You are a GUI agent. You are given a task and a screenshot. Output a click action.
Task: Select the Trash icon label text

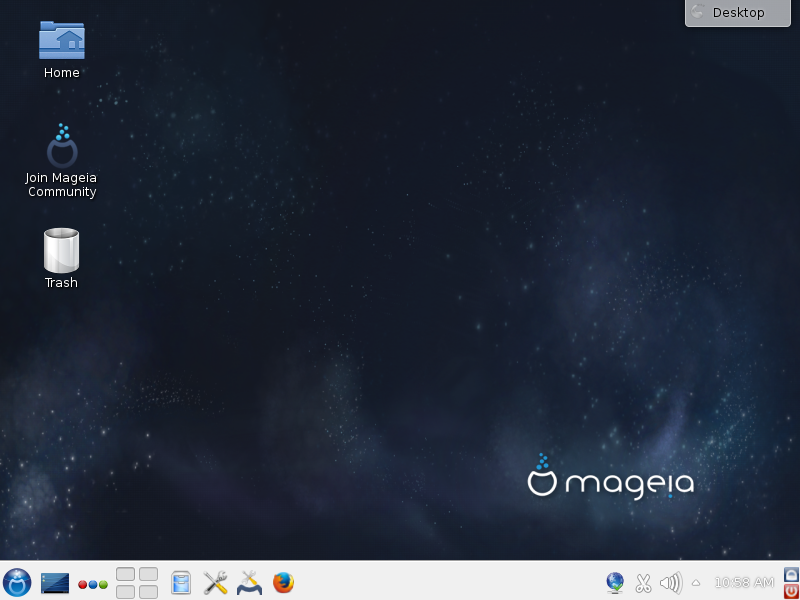click(x=61, y=282)
